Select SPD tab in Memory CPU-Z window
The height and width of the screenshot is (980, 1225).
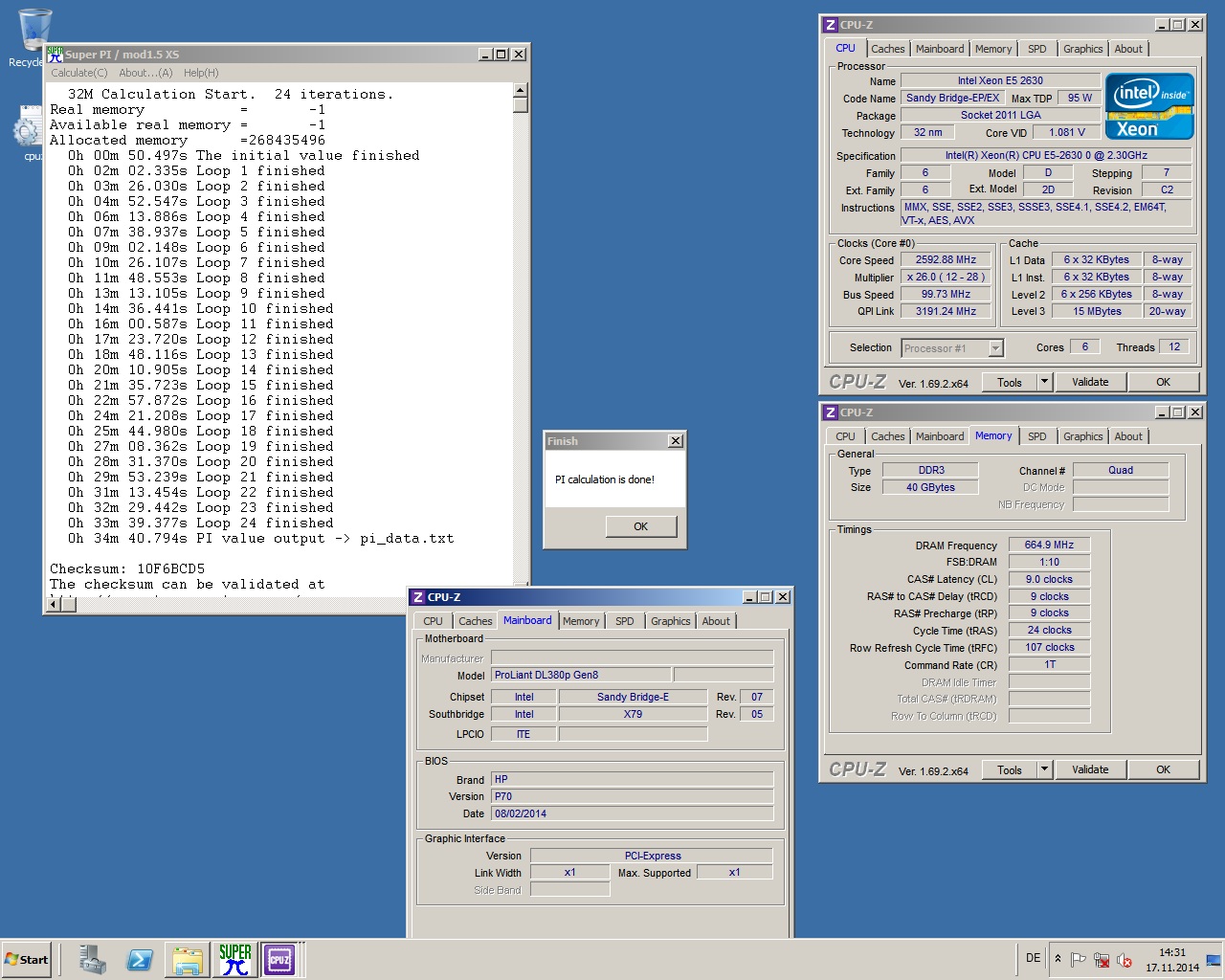coord(1037,436)
